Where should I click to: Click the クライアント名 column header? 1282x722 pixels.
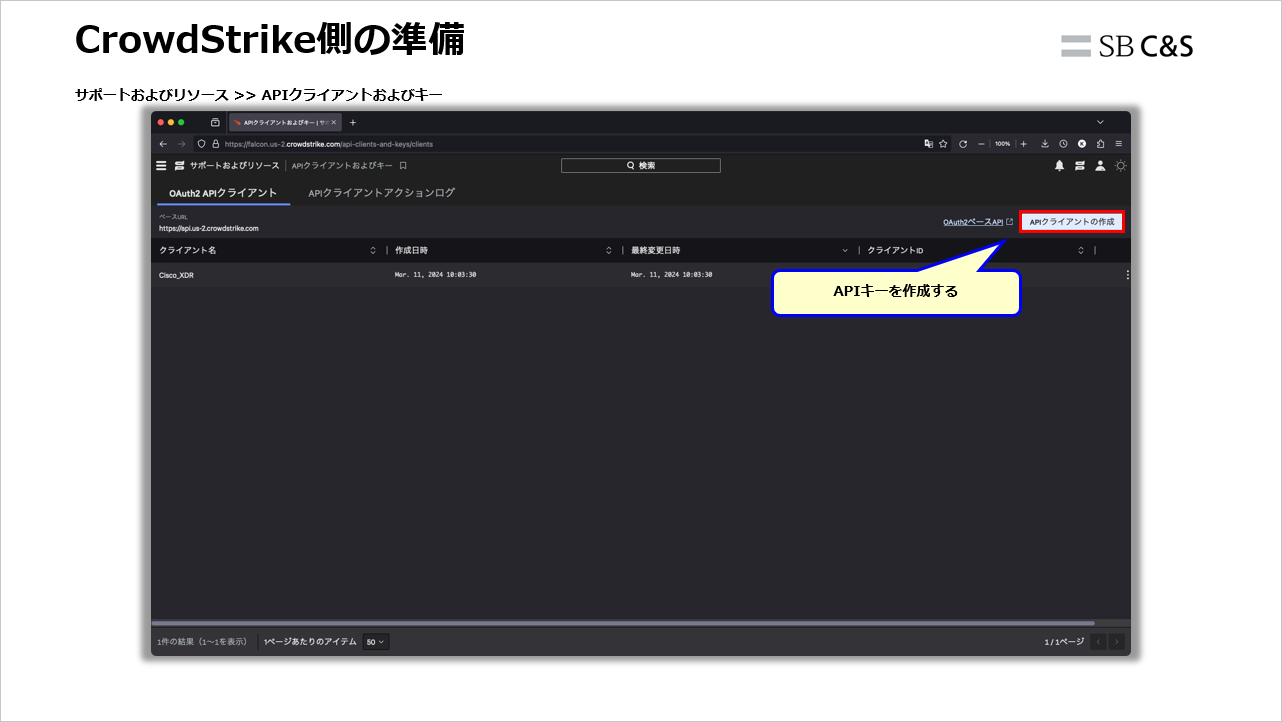point(187,250)
